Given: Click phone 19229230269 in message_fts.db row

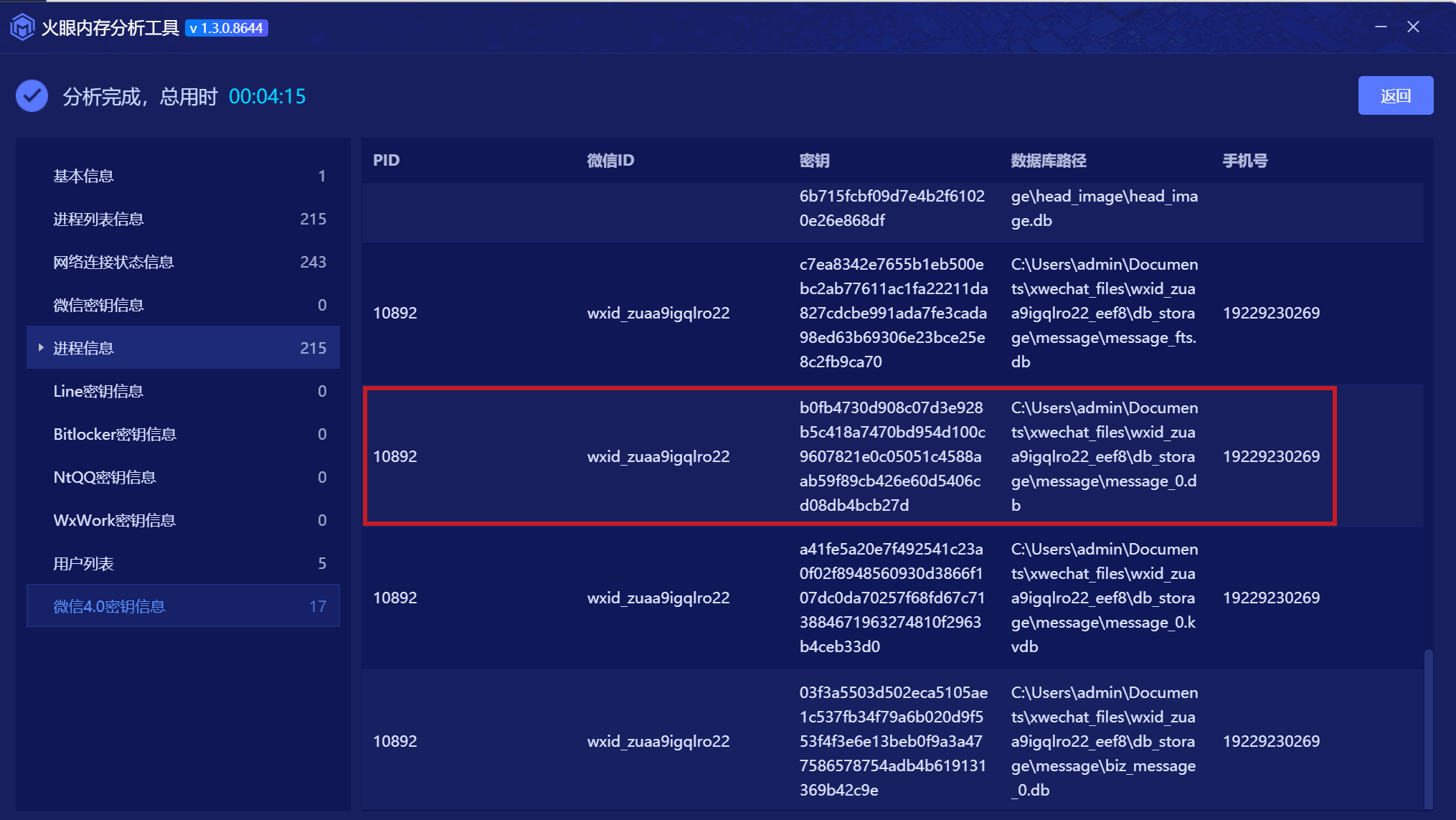Looking at the screenshot, I should [1271, 313].
